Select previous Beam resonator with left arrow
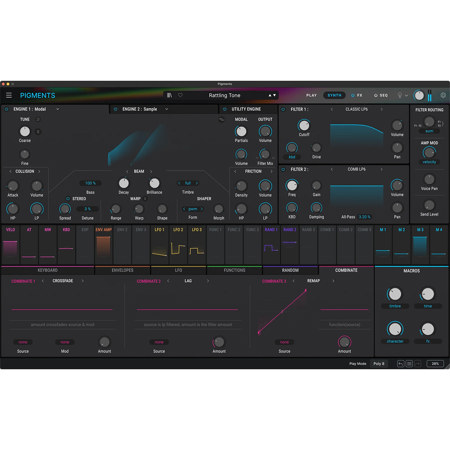The width and height of the screenshot is (450, 450). [x=127, y=171]
